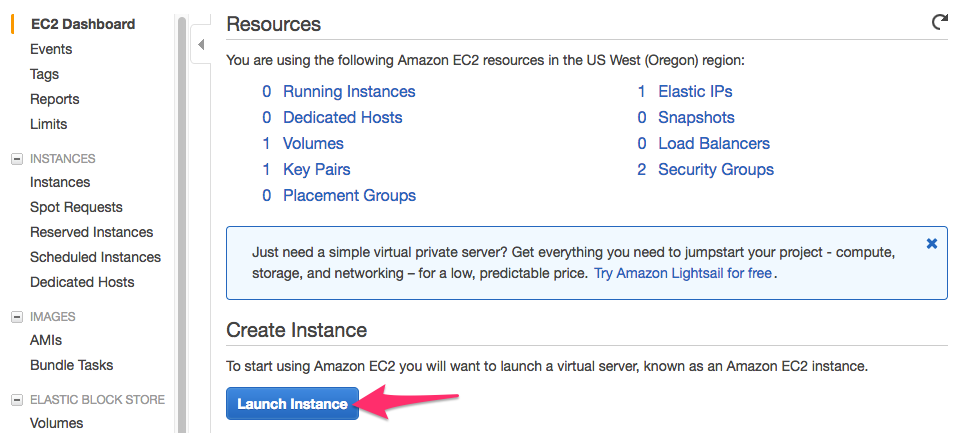The width and height of the screenshot is (964, 433).
Task: Collapse the IMAGES section
Action: 16,316
